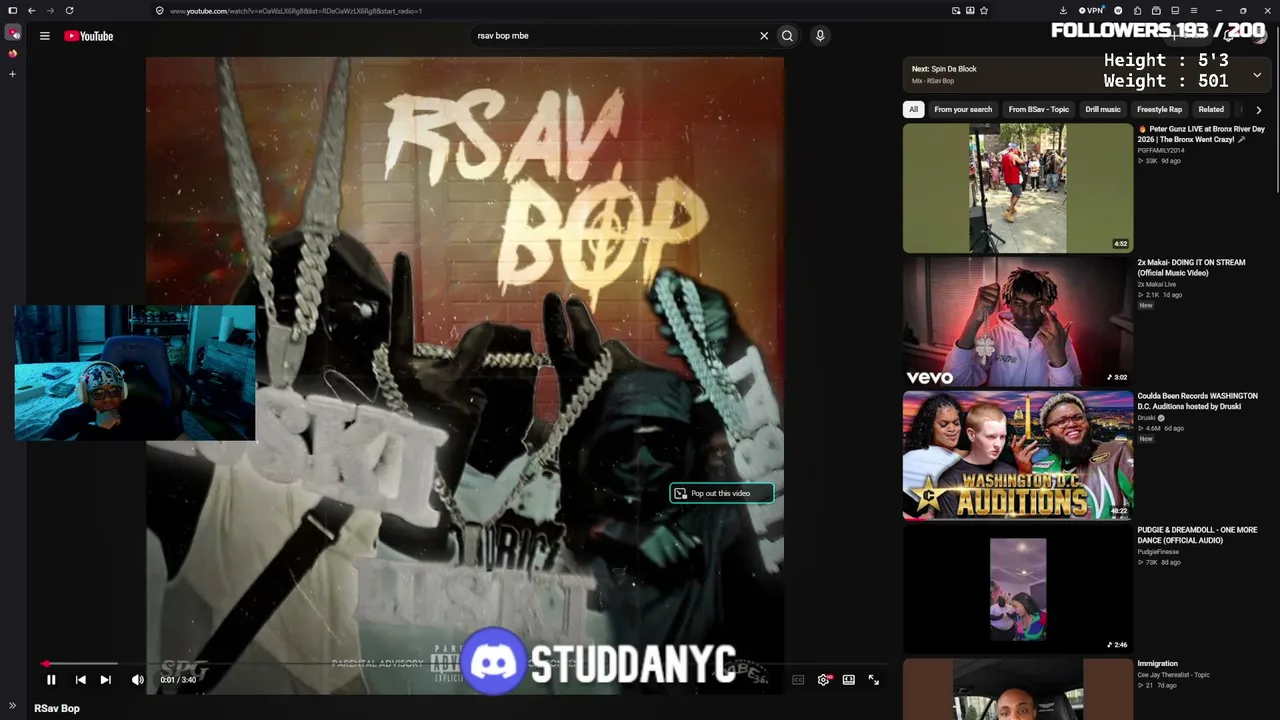Toggle the browser sidebar panel
The image size is (1280, 720).
pyautogui.click(x=12, y=11)
